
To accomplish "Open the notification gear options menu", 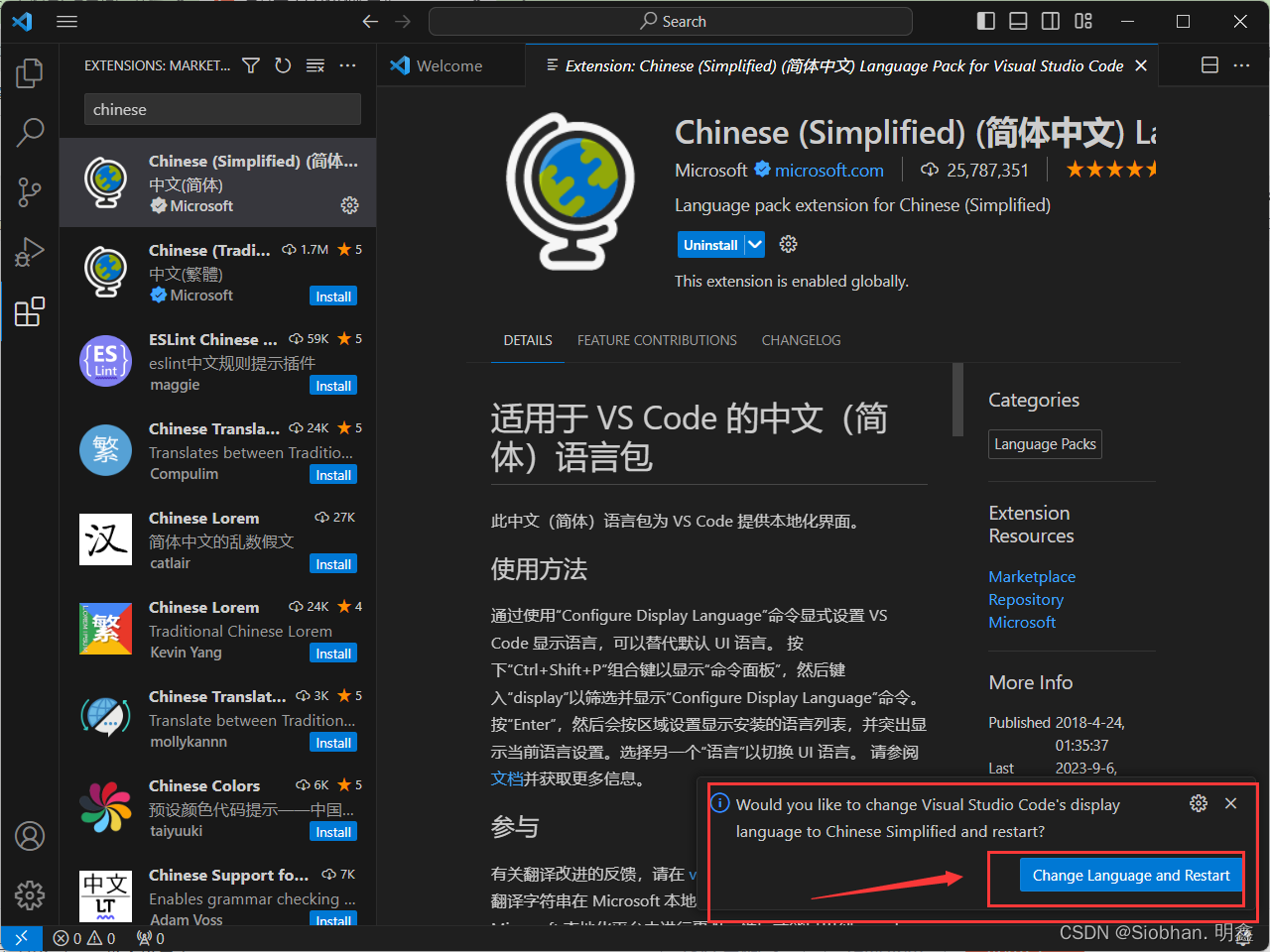I will pos(1199,803).
